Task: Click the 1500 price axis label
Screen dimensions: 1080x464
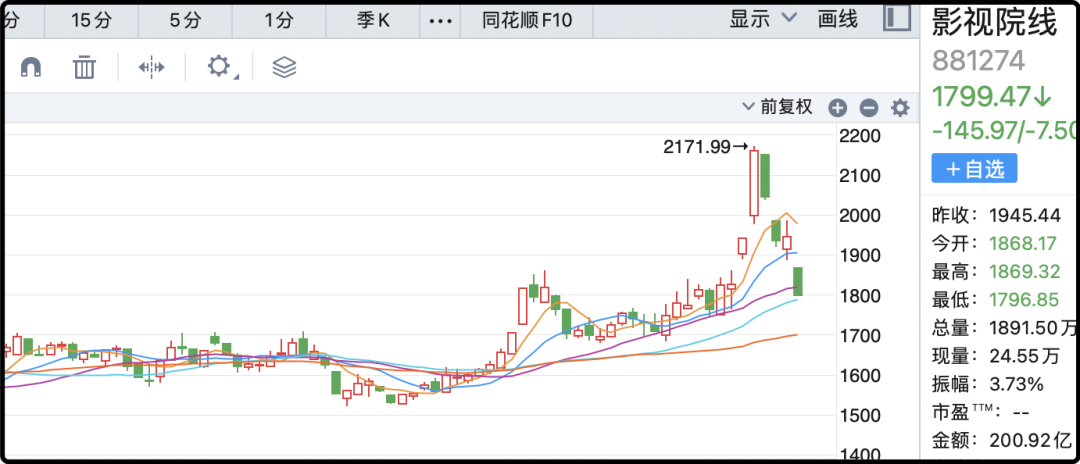Action: pos(860,415)
